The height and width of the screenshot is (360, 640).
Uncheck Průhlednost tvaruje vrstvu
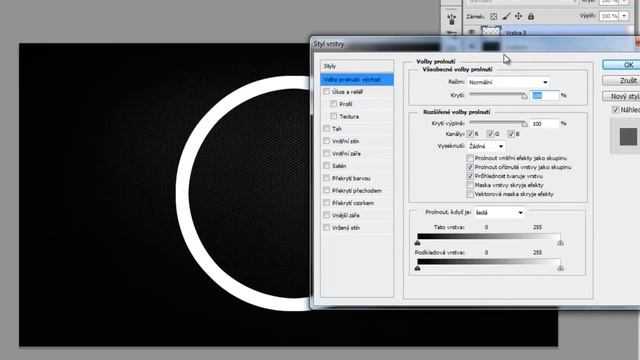coord(470,176)
